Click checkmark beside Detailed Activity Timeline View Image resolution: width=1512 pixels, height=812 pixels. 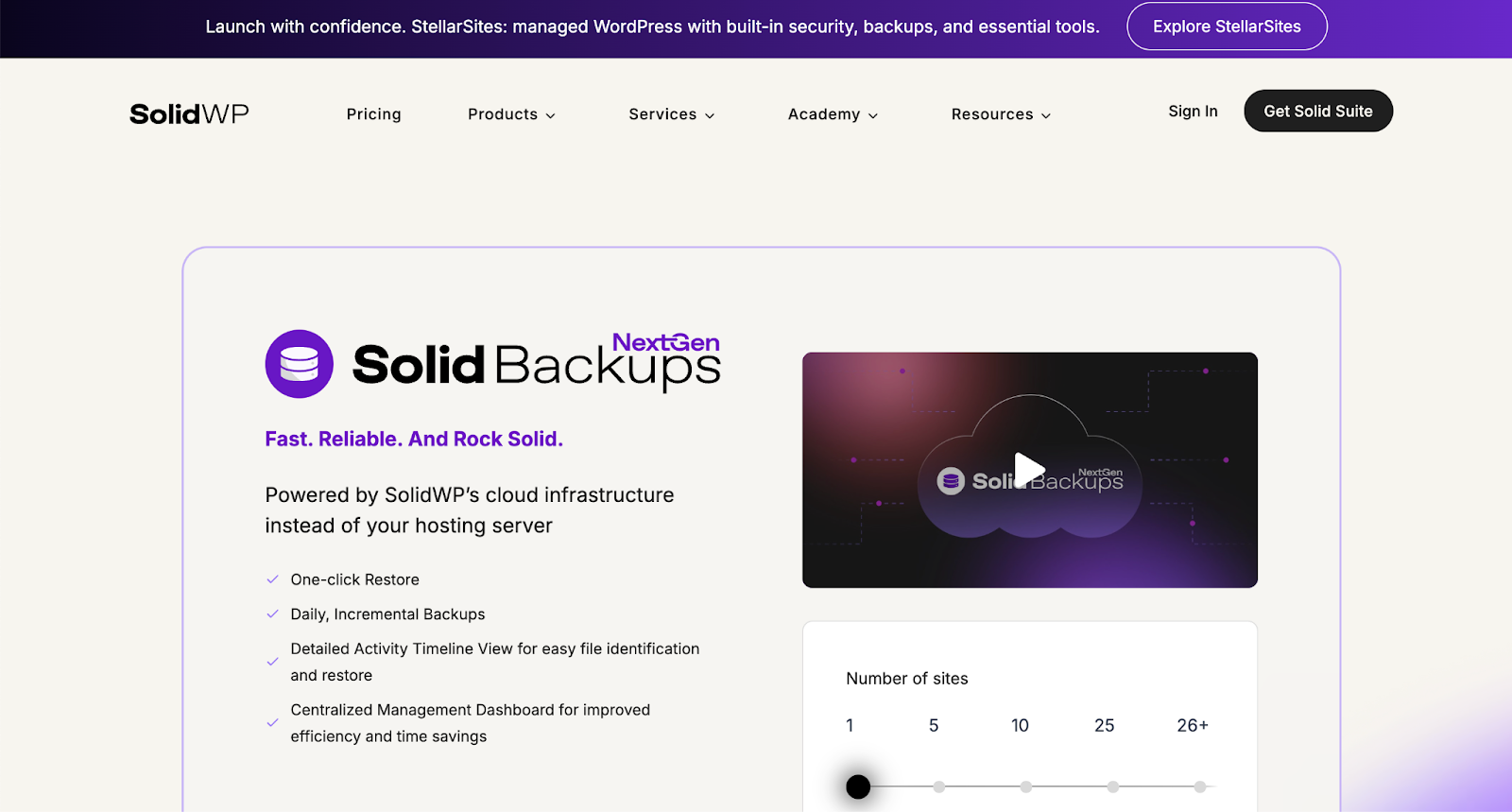[272, 662]
